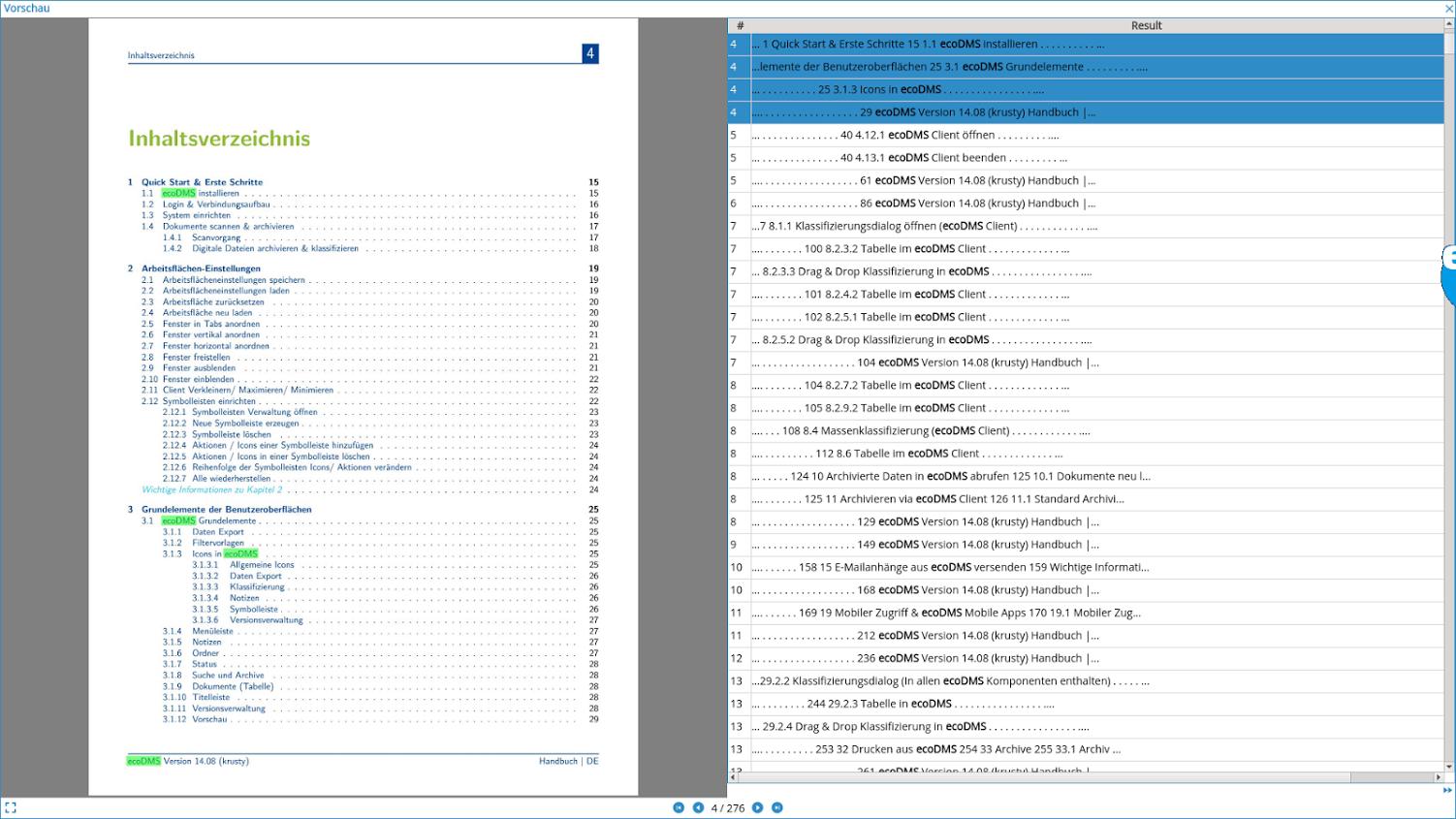Select result '108 8.4 Massenklassifizierung (ecoDMS Client)'

pos(1086,431)
